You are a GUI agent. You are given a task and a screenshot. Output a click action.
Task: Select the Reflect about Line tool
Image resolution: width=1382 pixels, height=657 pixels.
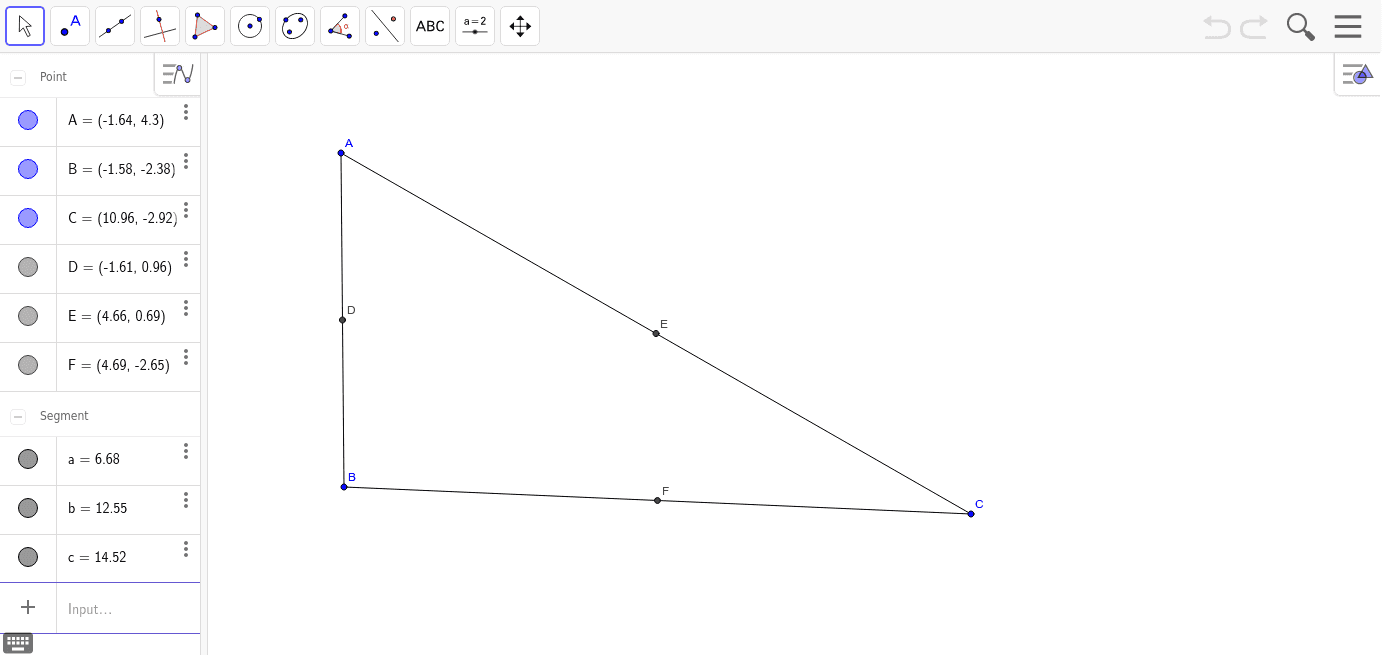385,26
